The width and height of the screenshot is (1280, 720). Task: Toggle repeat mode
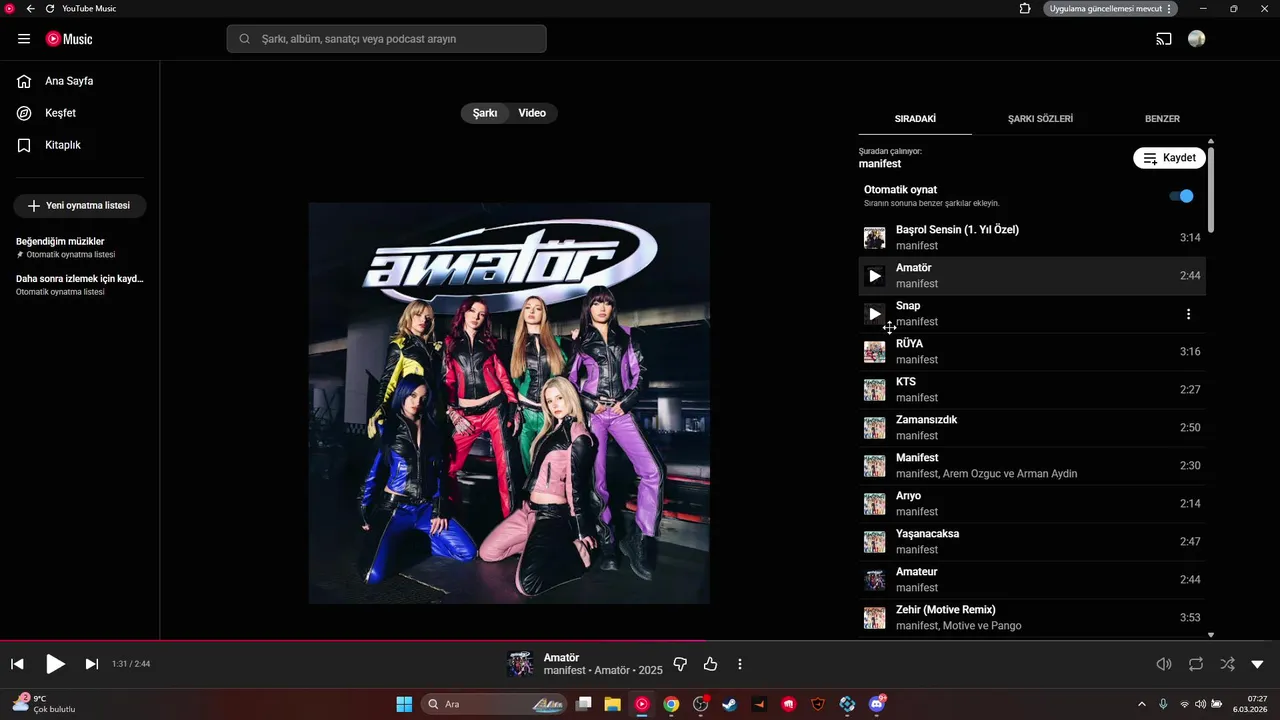click(1196, 664)
